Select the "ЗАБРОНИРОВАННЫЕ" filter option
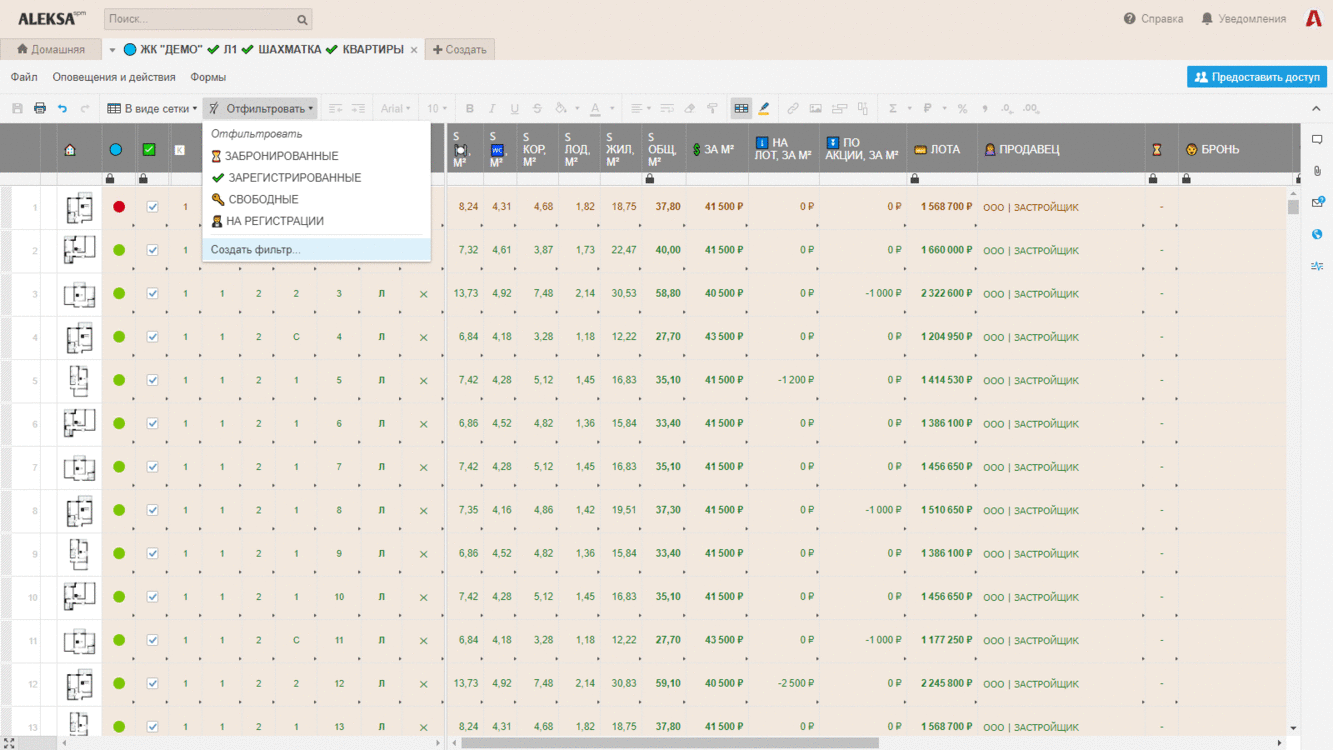This screenshot has width=1333, height=750. point(281,156)
